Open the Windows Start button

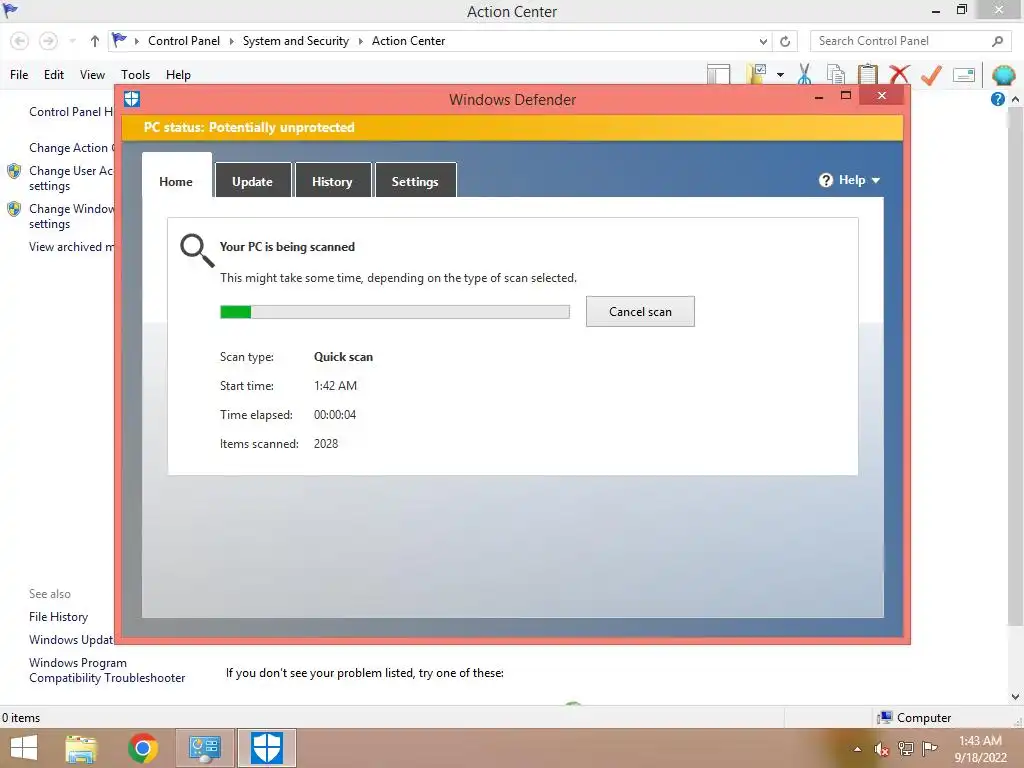point(24,748)
